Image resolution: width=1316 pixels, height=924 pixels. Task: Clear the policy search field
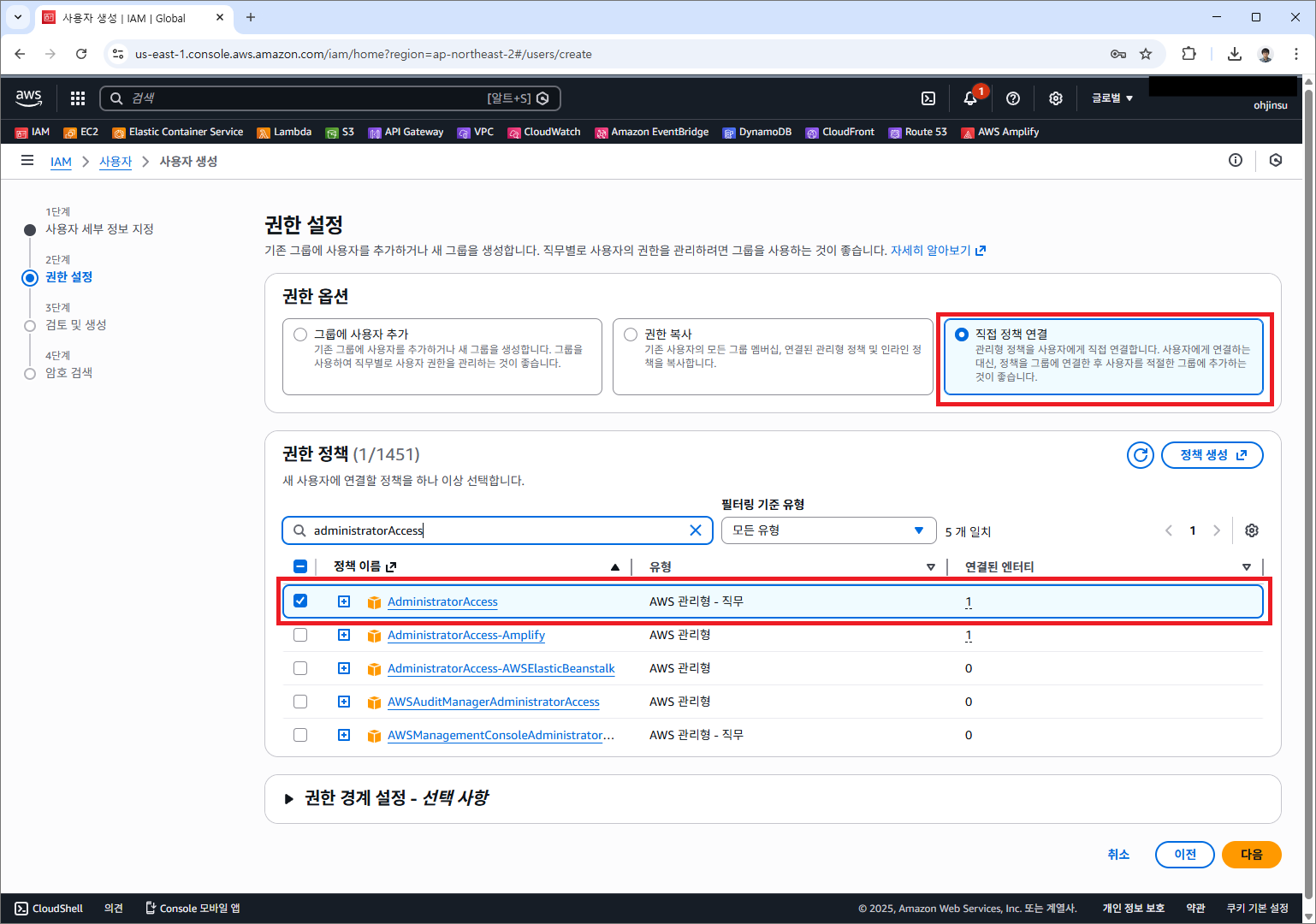click(696, 530)
